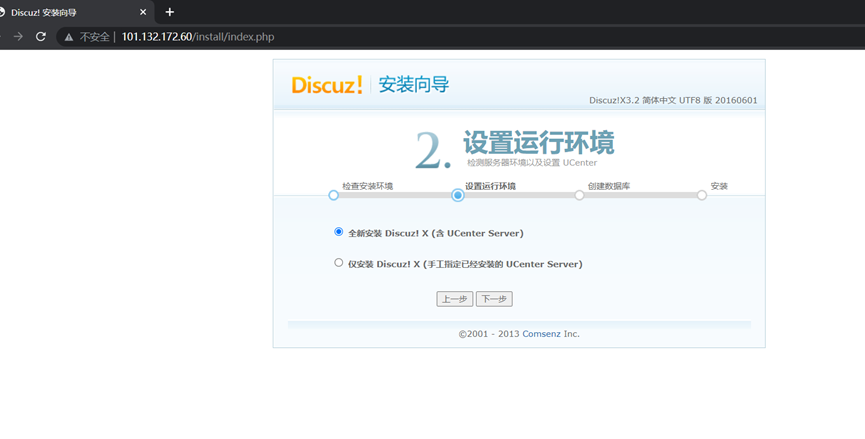Click subtitle 检测服务器环境以及设置 UCenter

[532, 163]
